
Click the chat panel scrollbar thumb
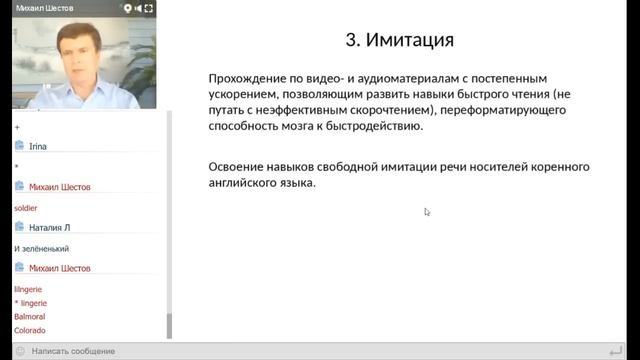click(169, 326)
